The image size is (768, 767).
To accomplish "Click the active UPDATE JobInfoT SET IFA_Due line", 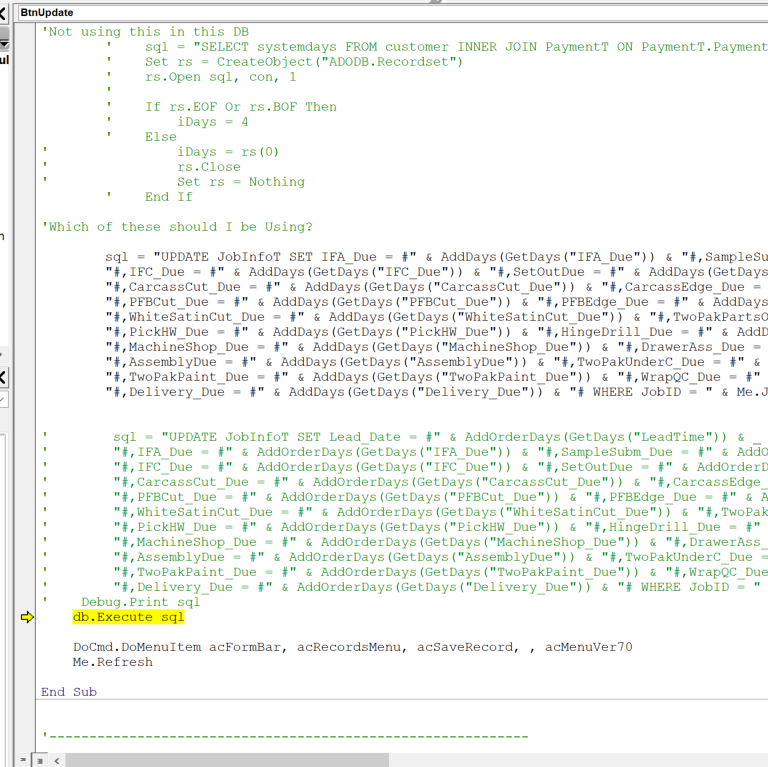I will coord(436,257).
